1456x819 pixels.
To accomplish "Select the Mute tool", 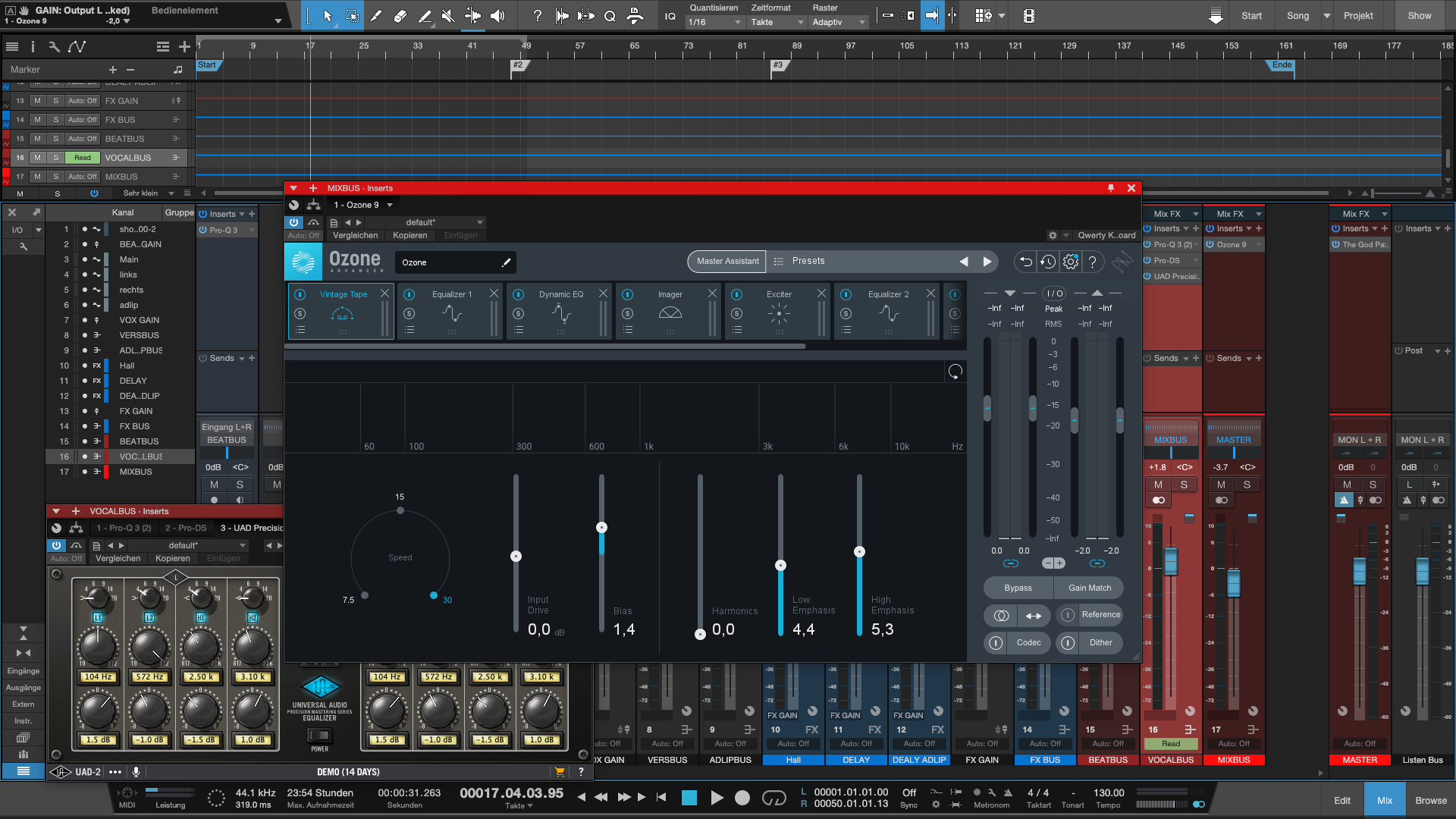I will (x=448, y=15).
